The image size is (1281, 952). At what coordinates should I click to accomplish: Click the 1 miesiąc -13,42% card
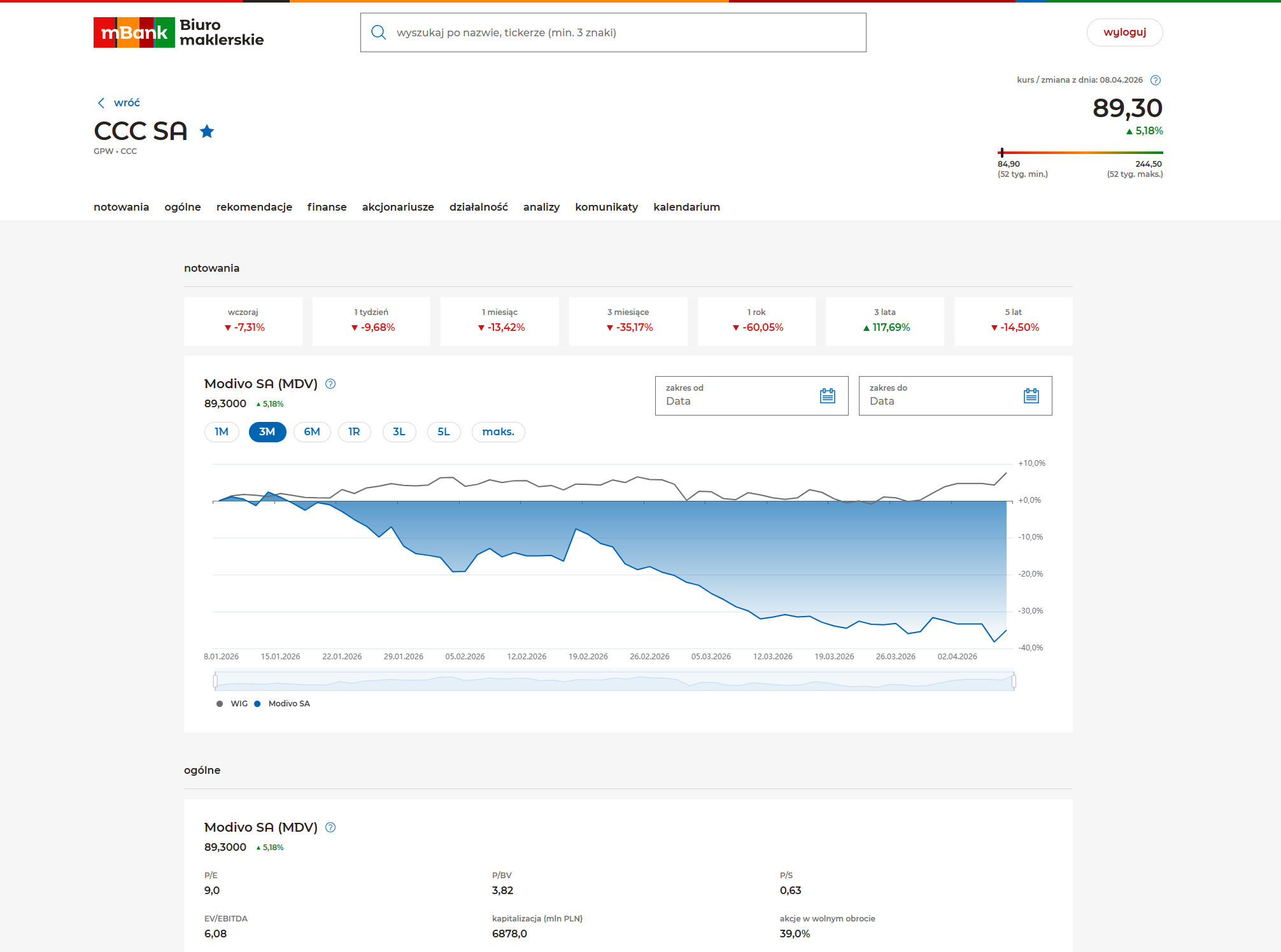[x=500, y=321]
